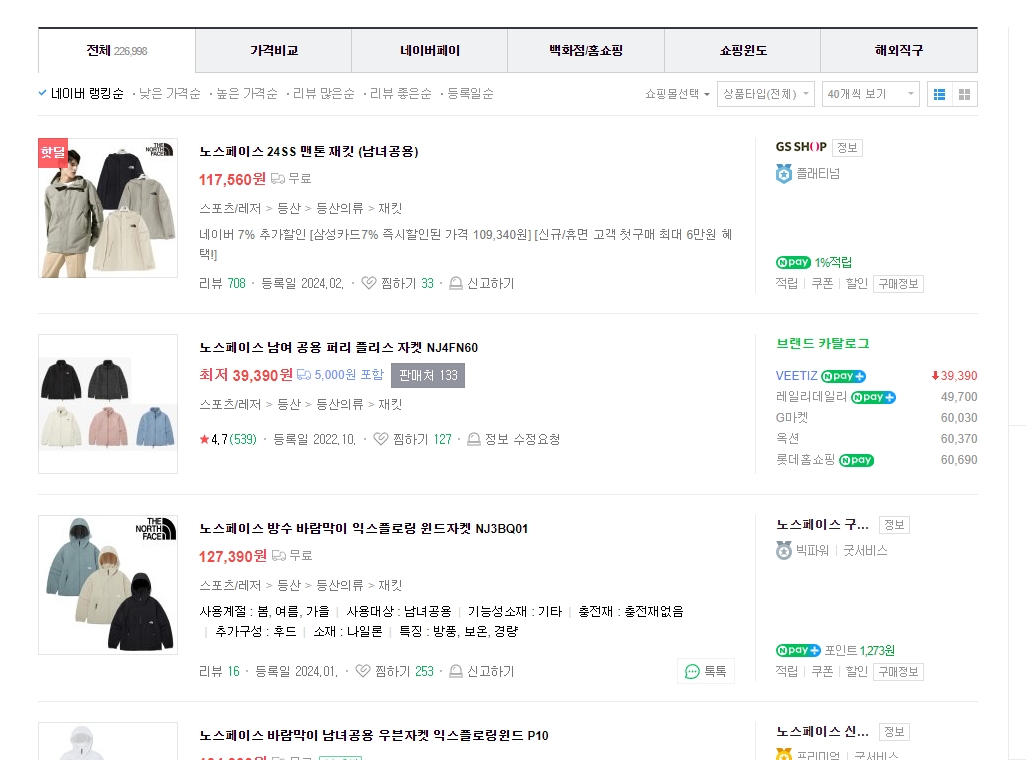This screenshot has height=760, width=1026.
Task: Click bell icon beside 정보 수정요청
Action: point(474,439)
